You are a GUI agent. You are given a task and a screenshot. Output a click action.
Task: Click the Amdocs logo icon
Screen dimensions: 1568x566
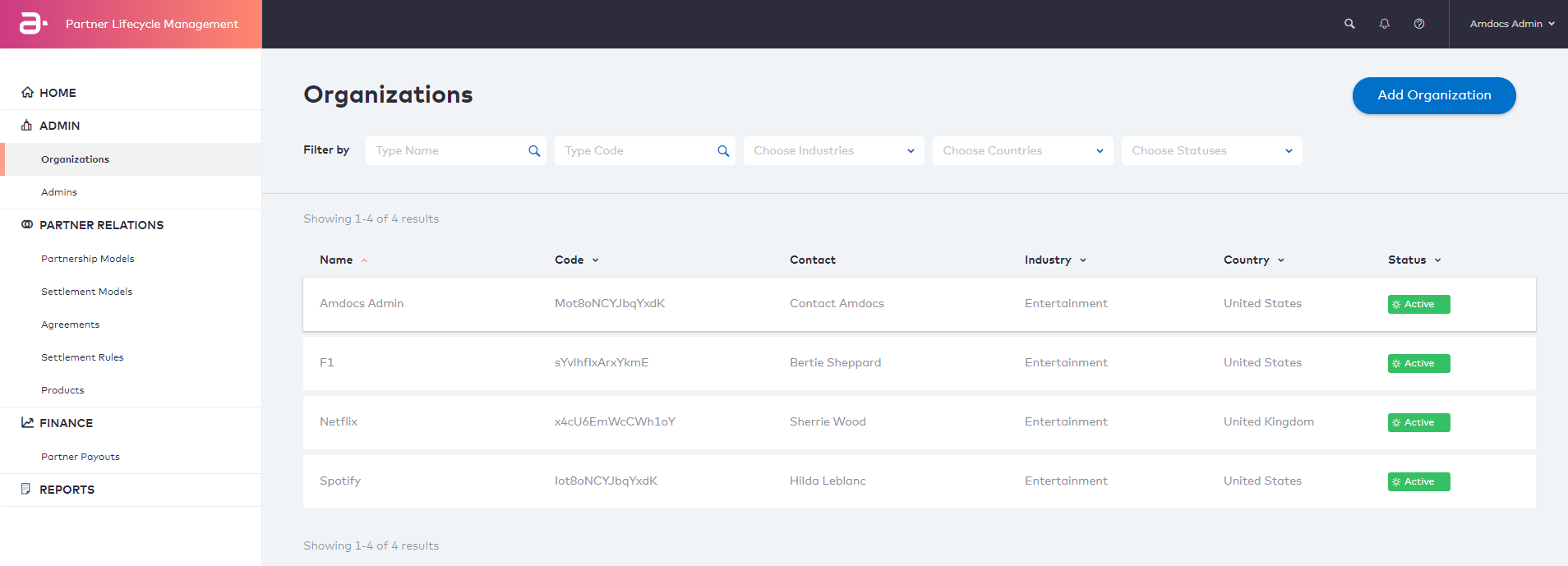(x=33, y=24)
